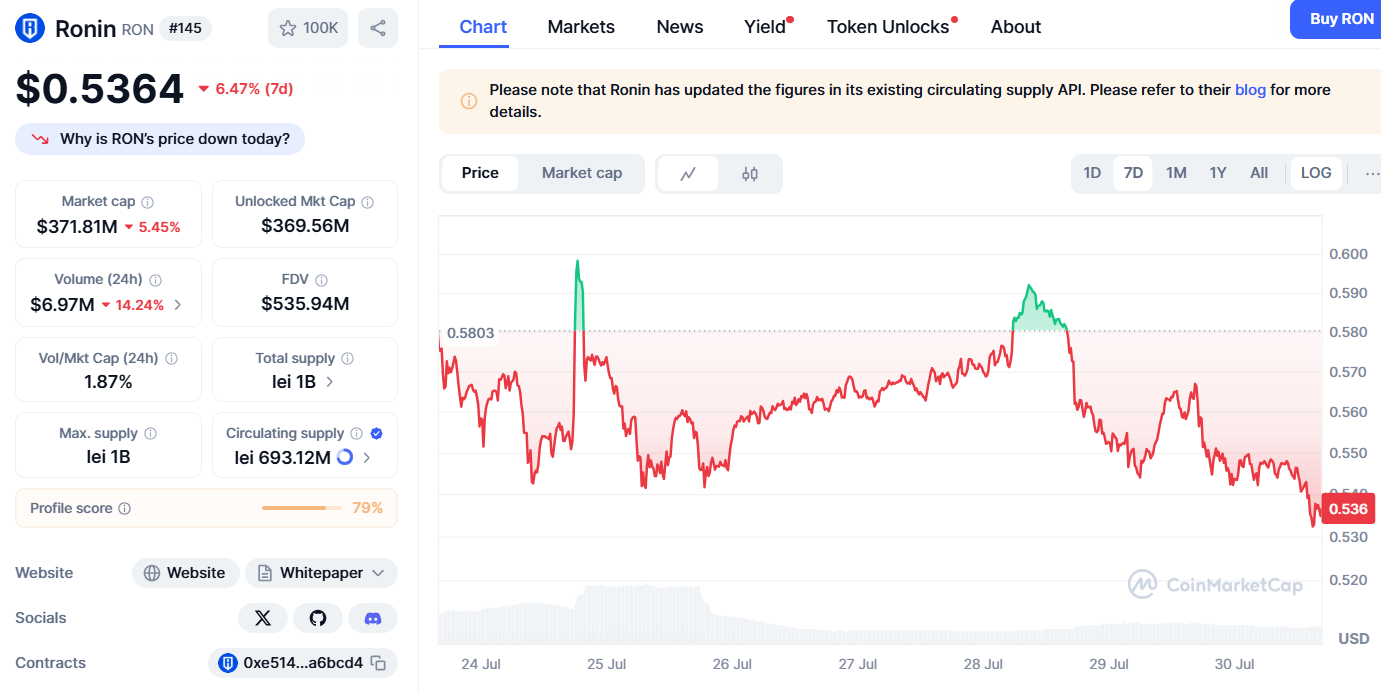Add Ronin to watchlist star button
This screenshot has height=692, width=1381.
(308, 28)
